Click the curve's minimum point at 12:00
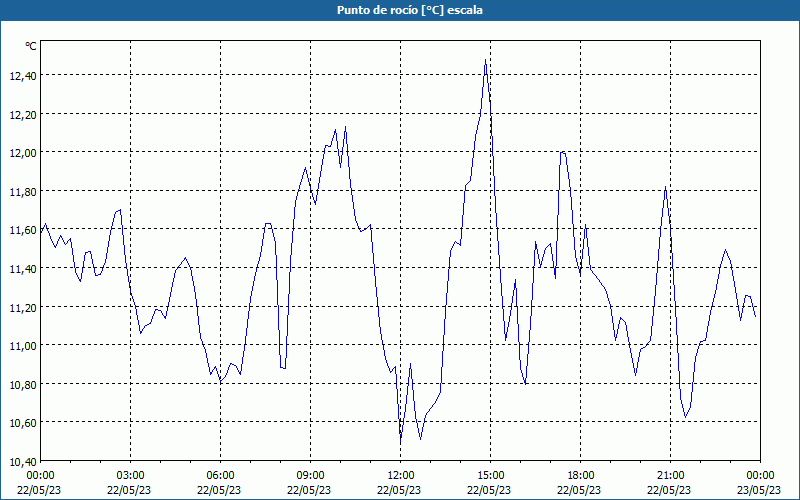Viewport: 800px width, 500px height. [401, 439]
